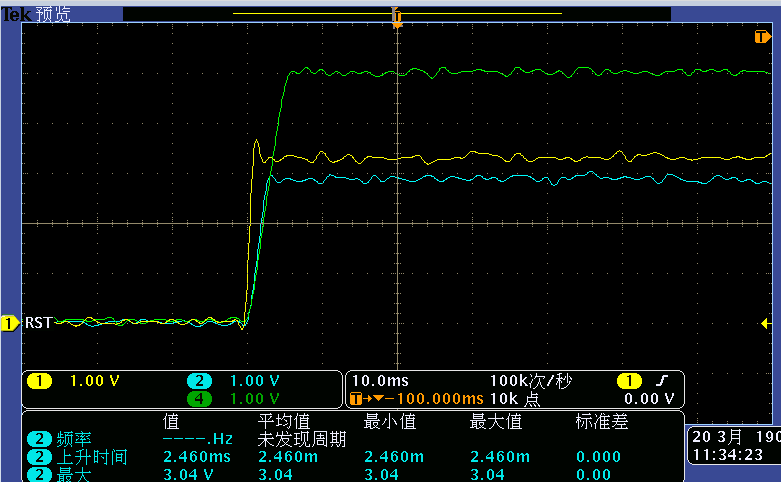Click the date and time display box
The height and width of the screenshot is (482, 781).
[733, 445]
